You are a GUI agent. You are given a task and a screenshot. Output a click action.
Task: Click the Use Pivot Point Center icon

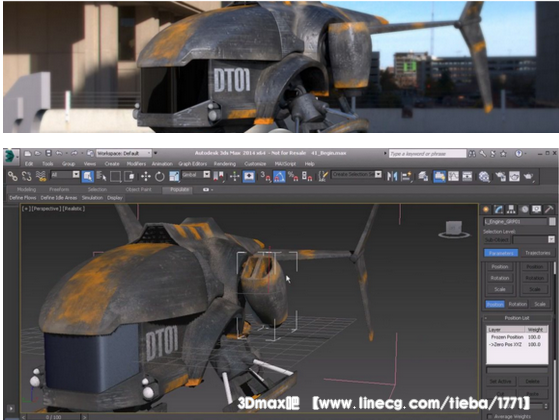point(219,176)
